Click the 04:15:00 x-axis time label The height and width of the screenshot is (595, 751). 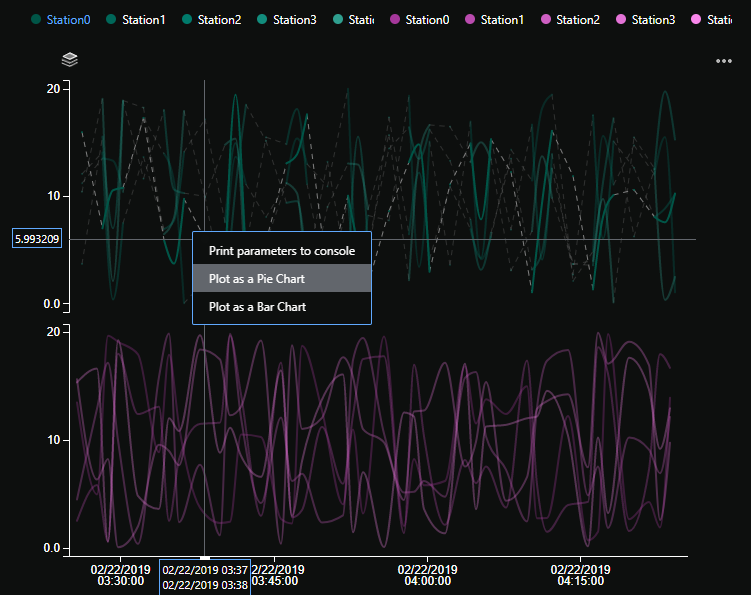click(581, 574)
